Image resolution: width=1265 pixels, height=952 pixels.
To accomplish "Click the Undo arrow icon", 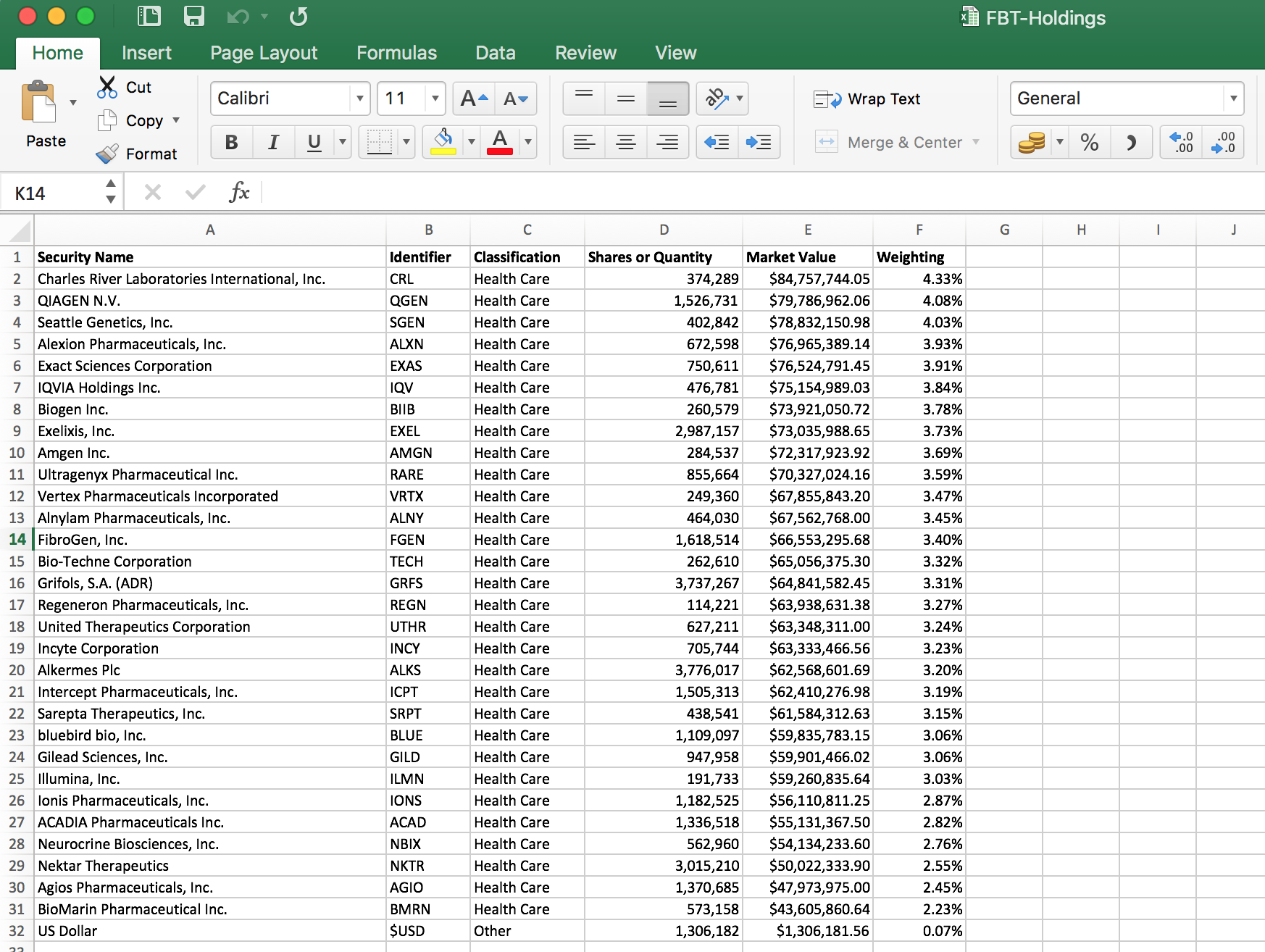I will (x=238, y=16).
